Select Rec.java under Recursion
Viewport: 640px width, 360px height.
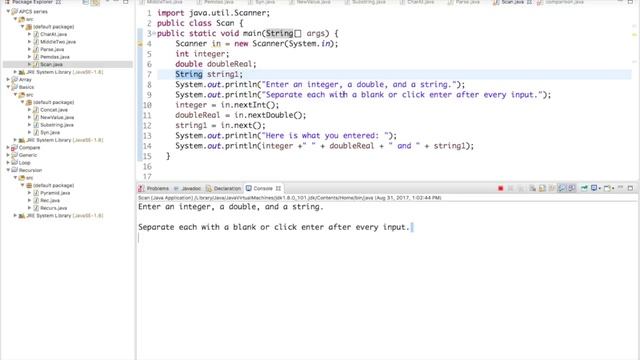(x=50, y=200)
